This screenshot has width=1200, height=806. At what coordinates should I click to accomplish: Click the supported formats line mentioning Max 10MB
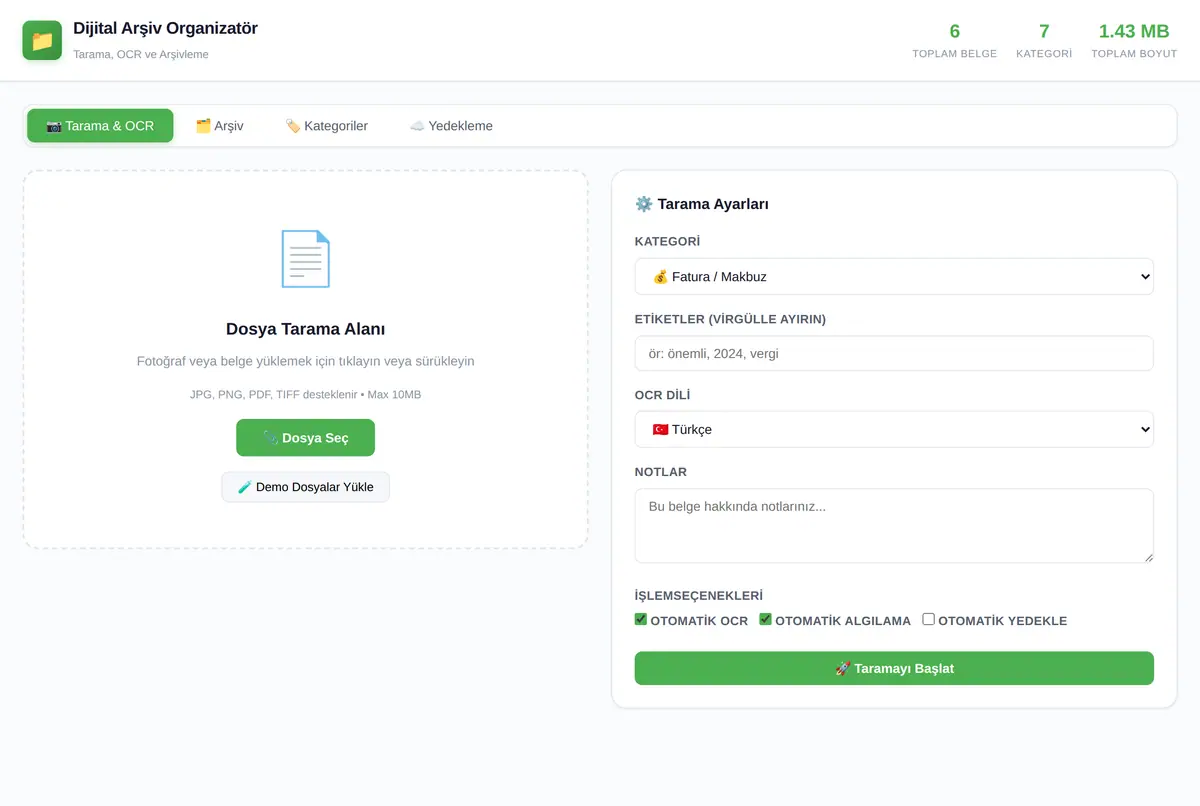[x=305, y=394]
